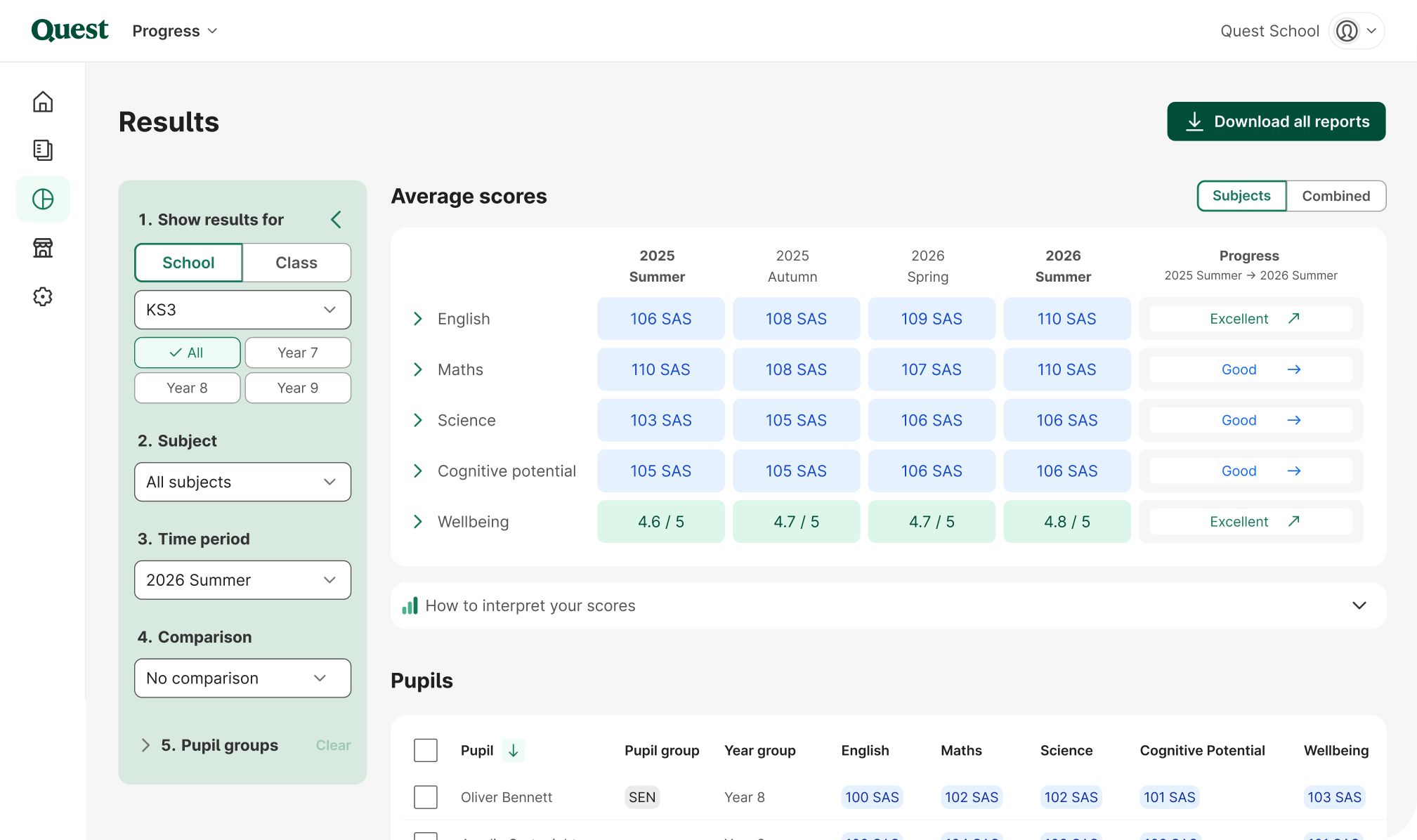Open the documents sidebar icon

tap(43, 150)
